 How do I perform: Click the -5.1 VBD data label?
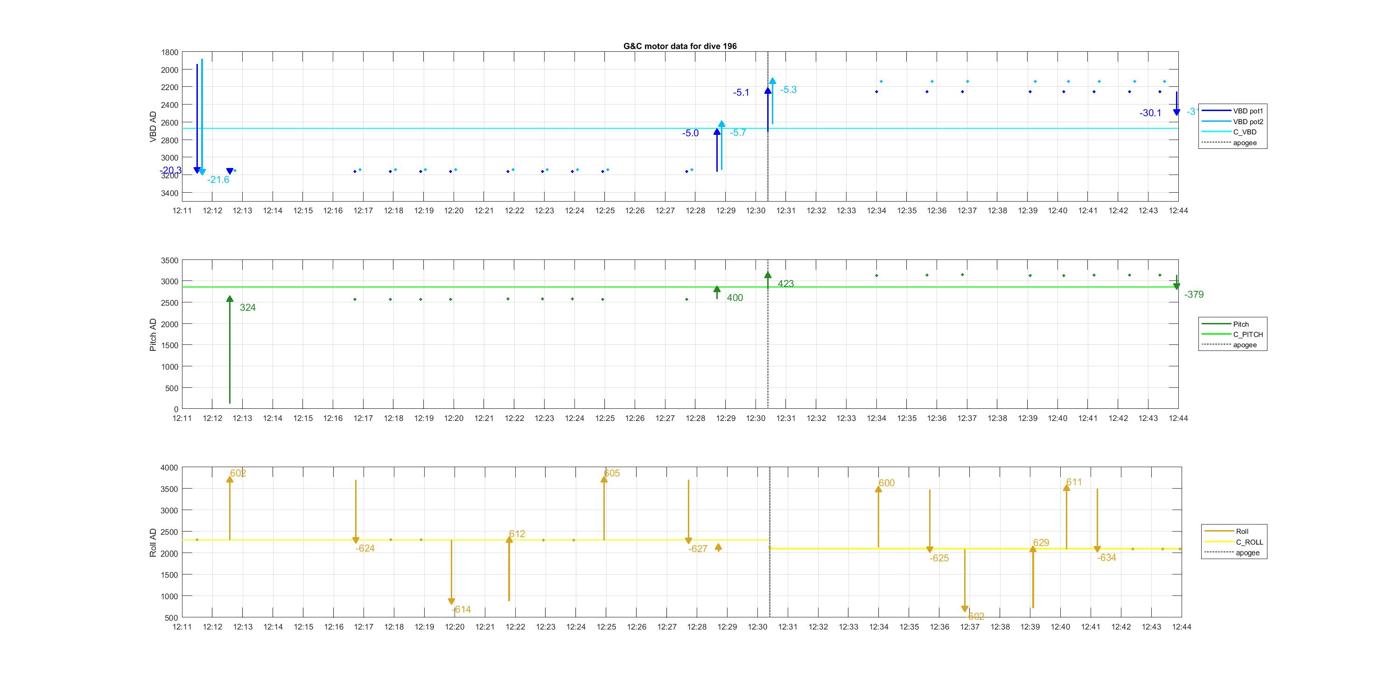741,92
